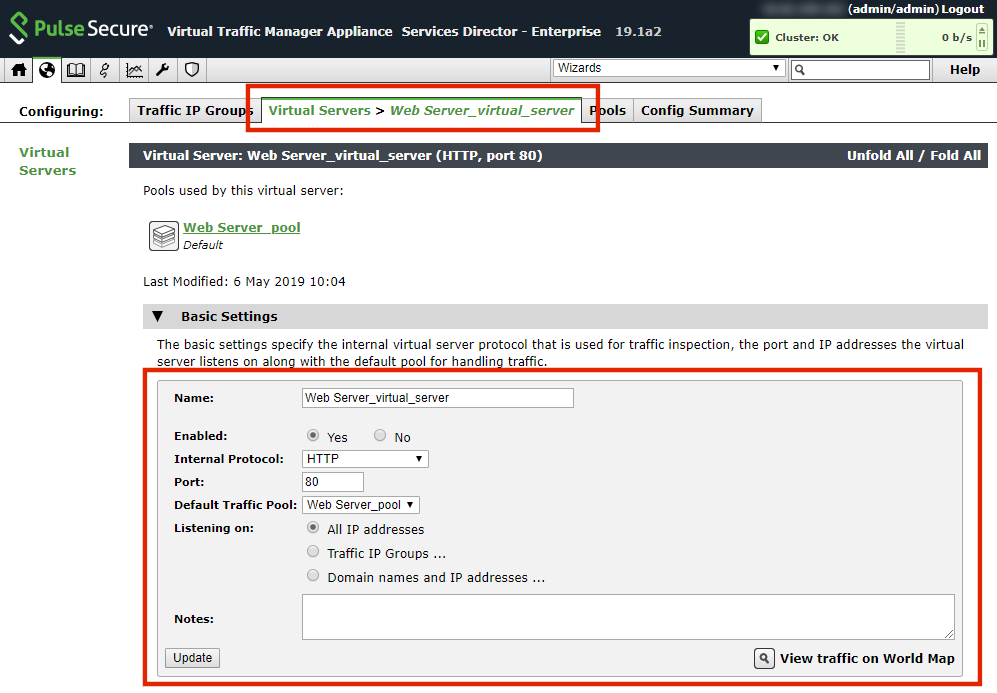Open the Home icon in toolbar
The image size is (997, 693).
(18, 70)
